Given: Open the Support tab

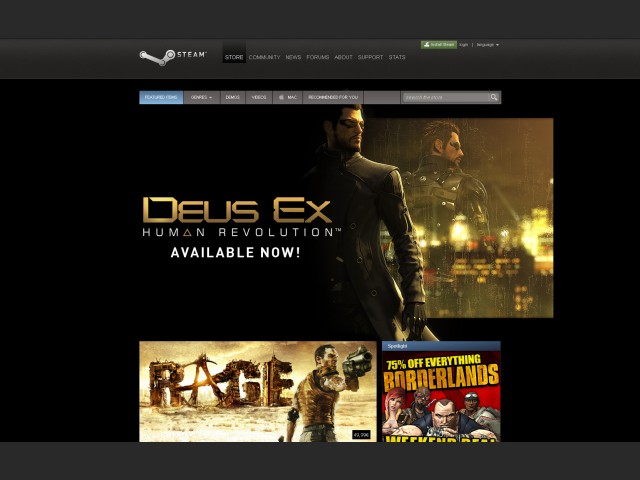Looking at the screenshot, I should pos(371,57).
